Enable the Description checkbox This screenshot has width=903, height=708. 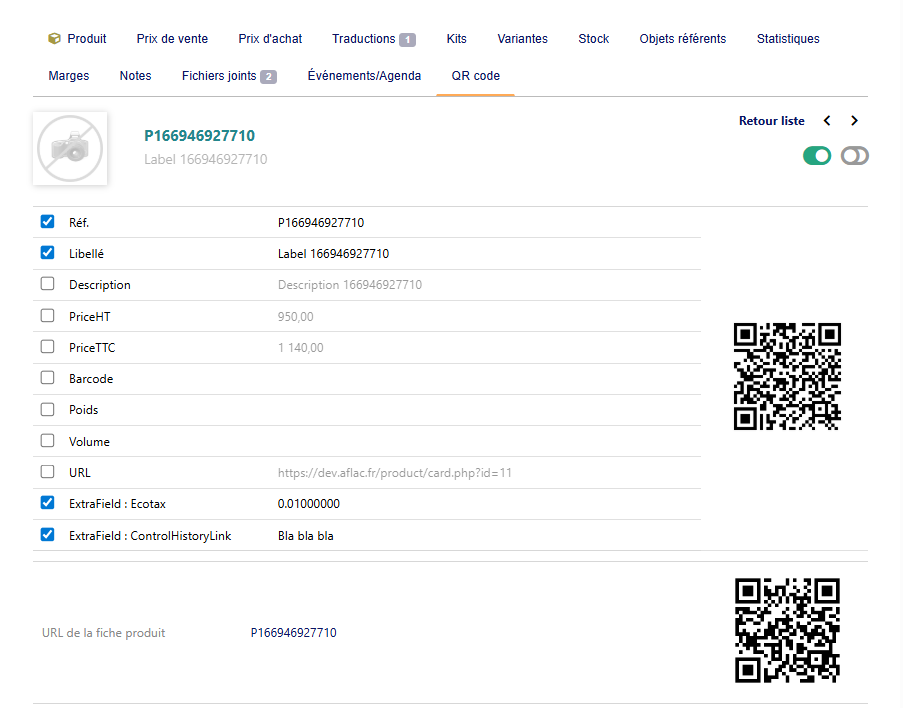[x=47, y=284]
